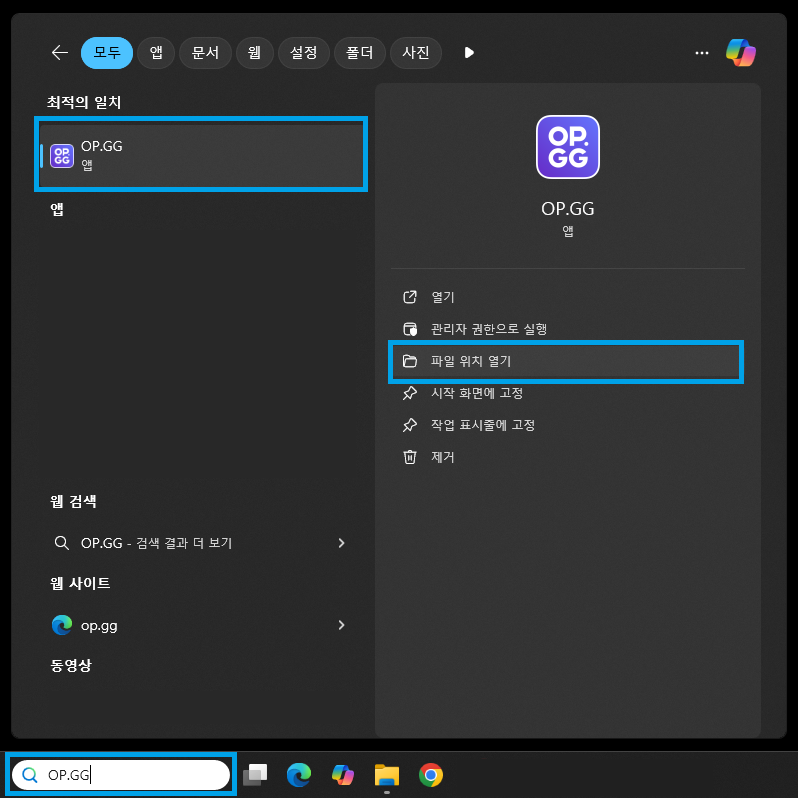
Task: Select 시작 화면에 고정
Action: pos(567,393)
